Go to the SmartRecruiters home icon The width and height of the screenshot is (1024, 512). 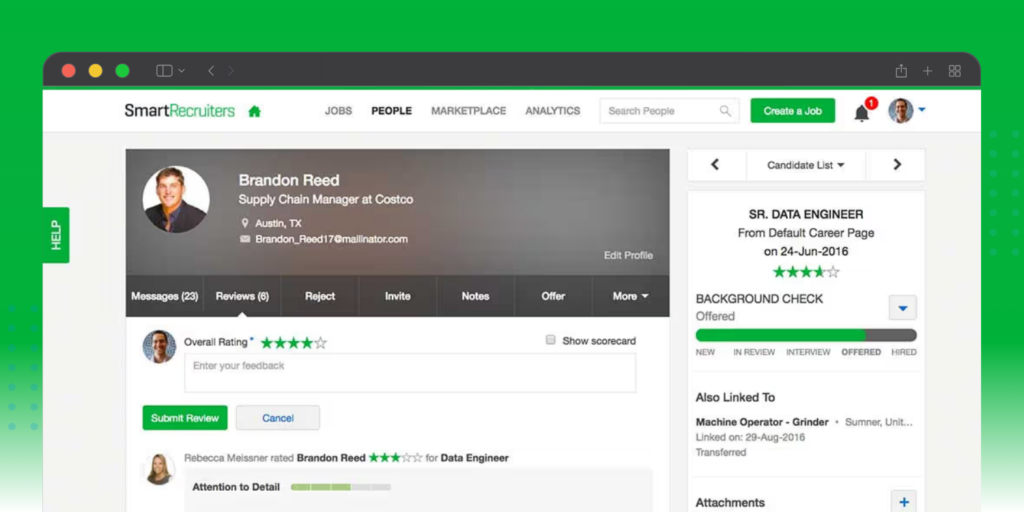tap(254, 112)
